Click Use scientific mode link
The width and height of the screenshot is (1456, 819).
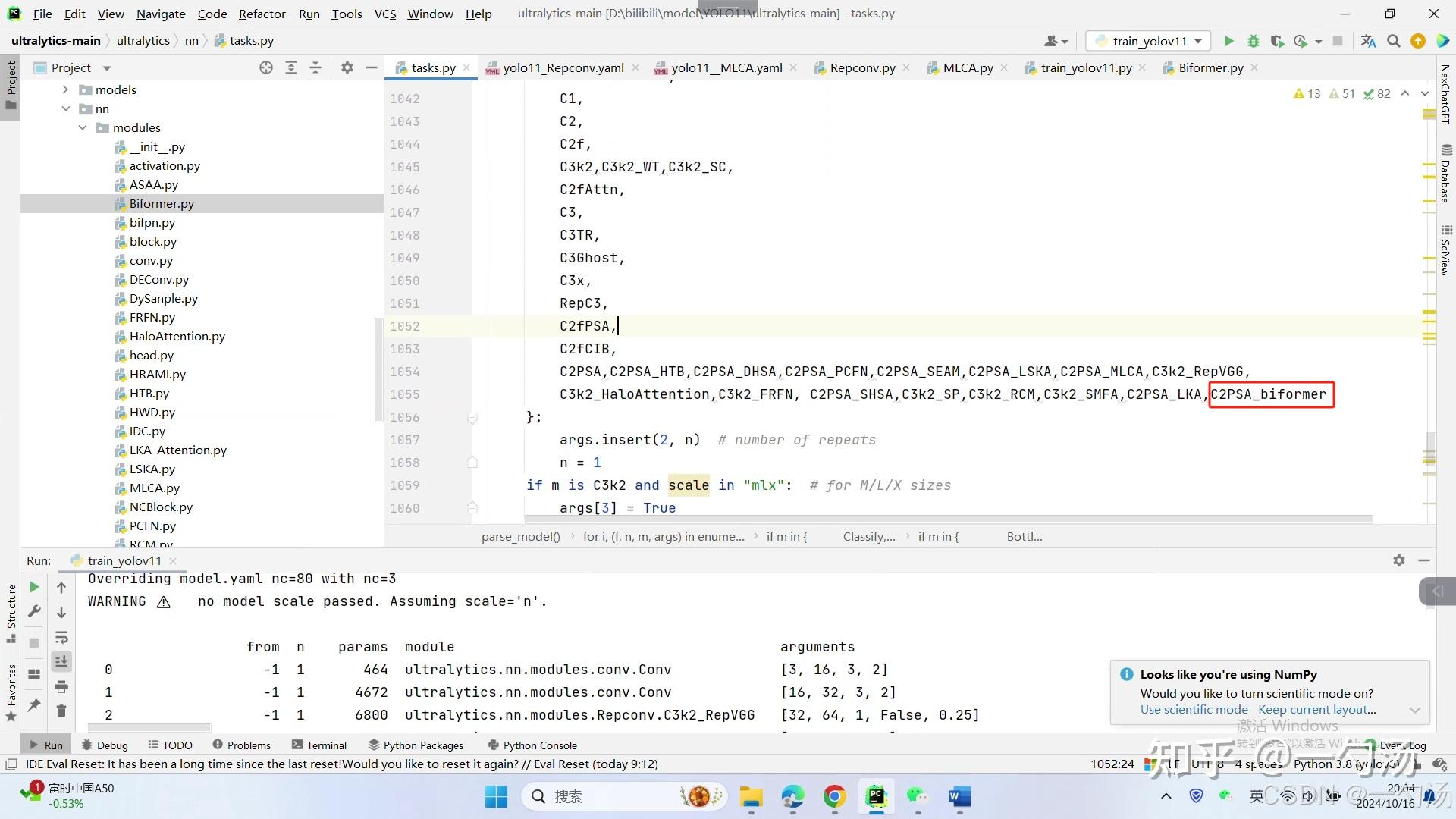1194,710
